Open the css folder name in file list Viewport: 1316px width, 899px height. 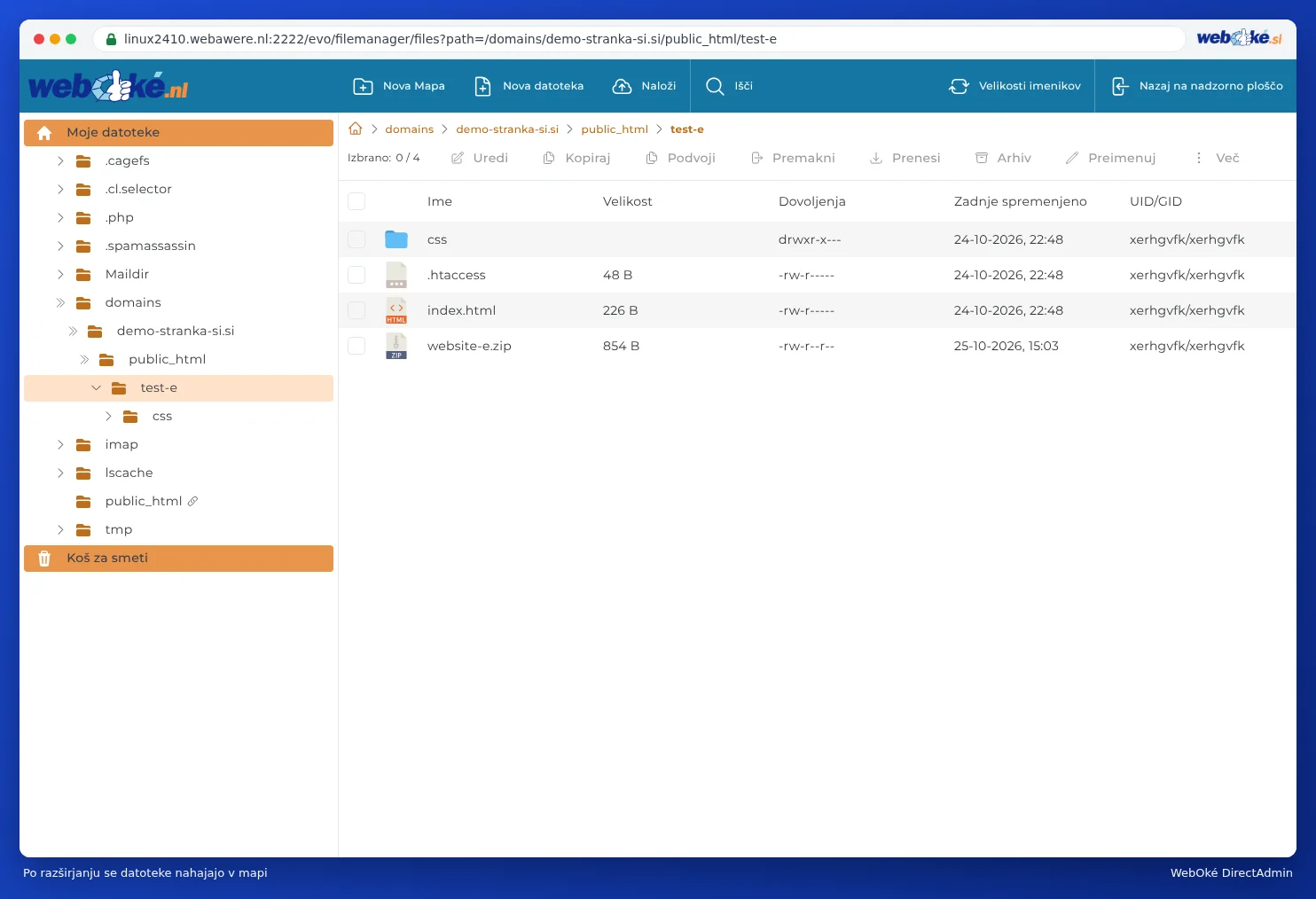(x=437, y=239)
